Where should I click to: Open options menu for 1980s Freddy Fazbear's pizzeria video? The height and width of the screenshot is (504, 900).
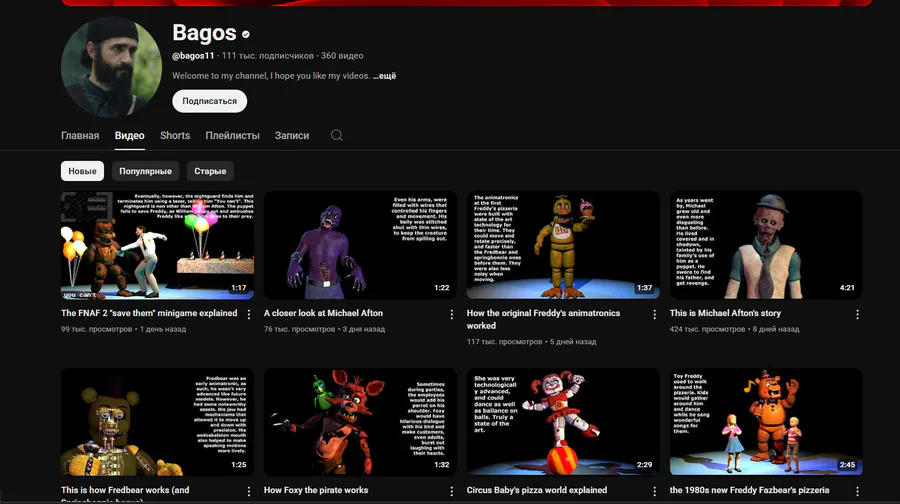pyautogui.click(x=857, y=491)
